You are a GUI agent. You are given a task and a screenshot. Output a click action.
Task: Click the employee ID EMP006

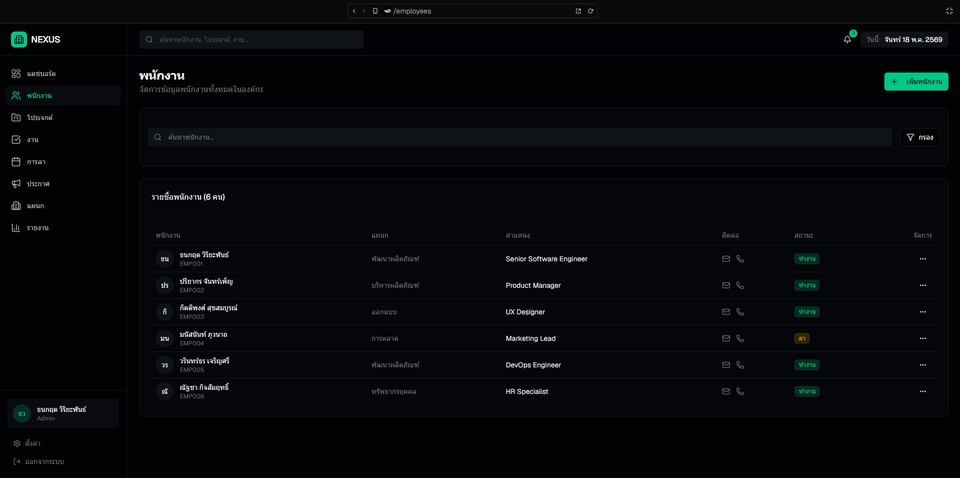192,397
